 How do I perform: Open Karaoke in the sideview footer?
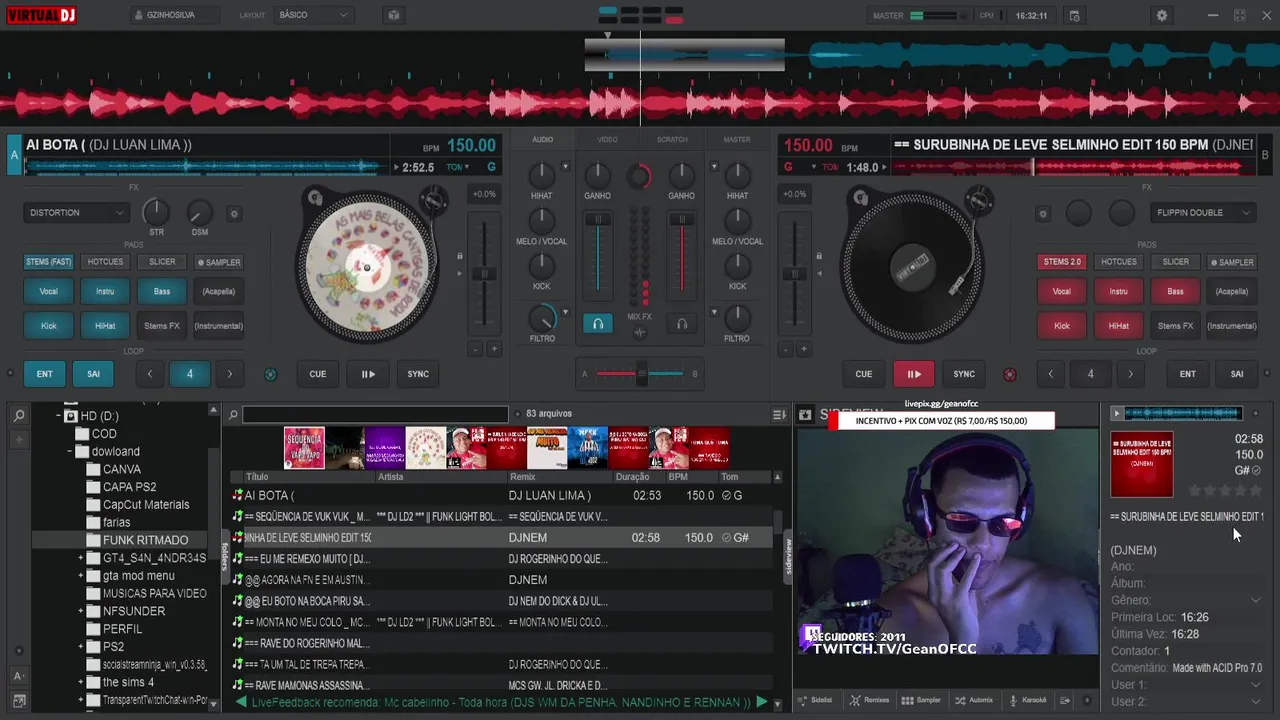(1028, 700)
